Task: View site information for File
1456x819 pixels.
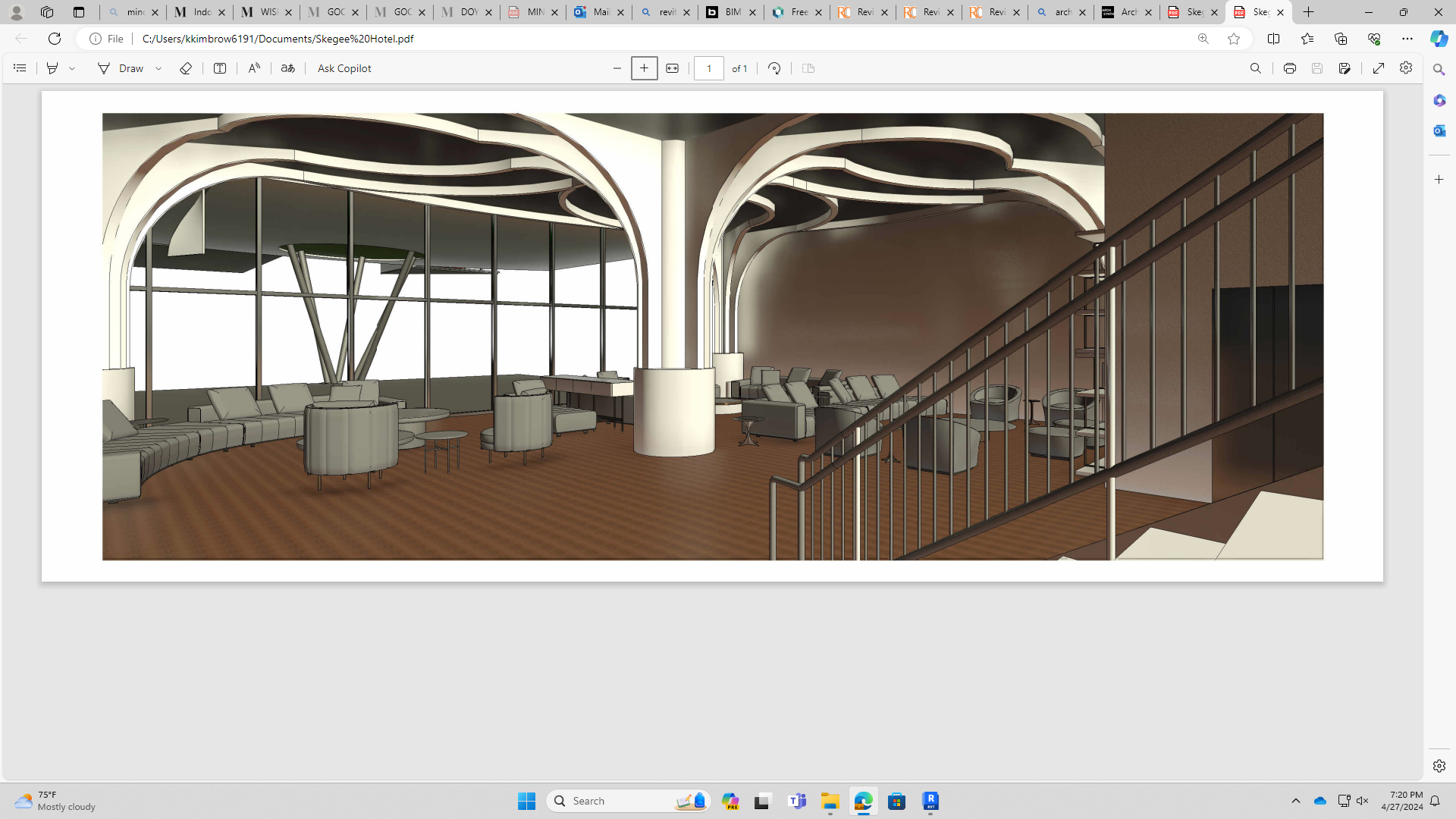Action: pos(106,39)
